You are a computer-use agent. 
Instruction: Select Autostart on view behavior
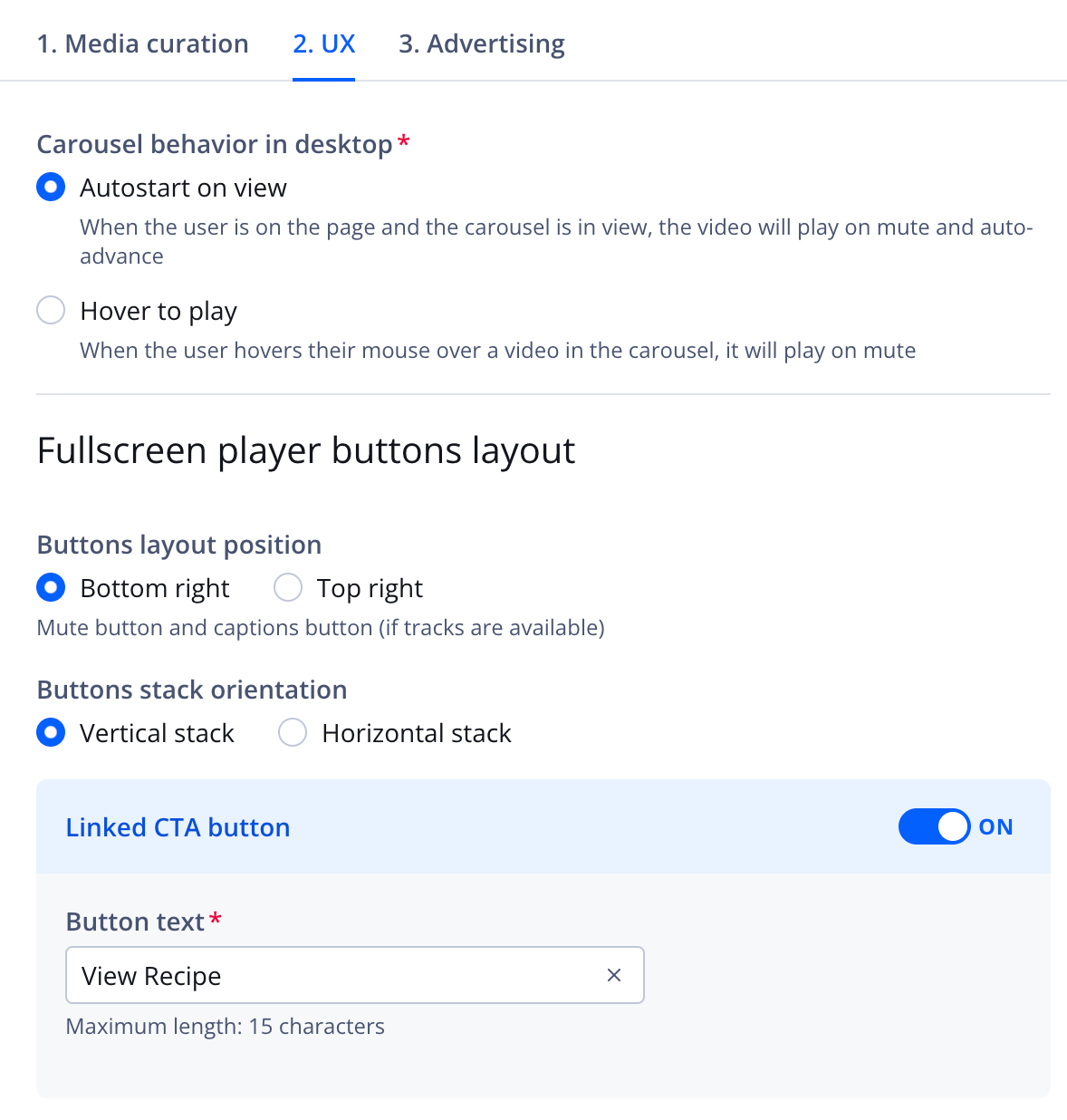coord(51,187)
